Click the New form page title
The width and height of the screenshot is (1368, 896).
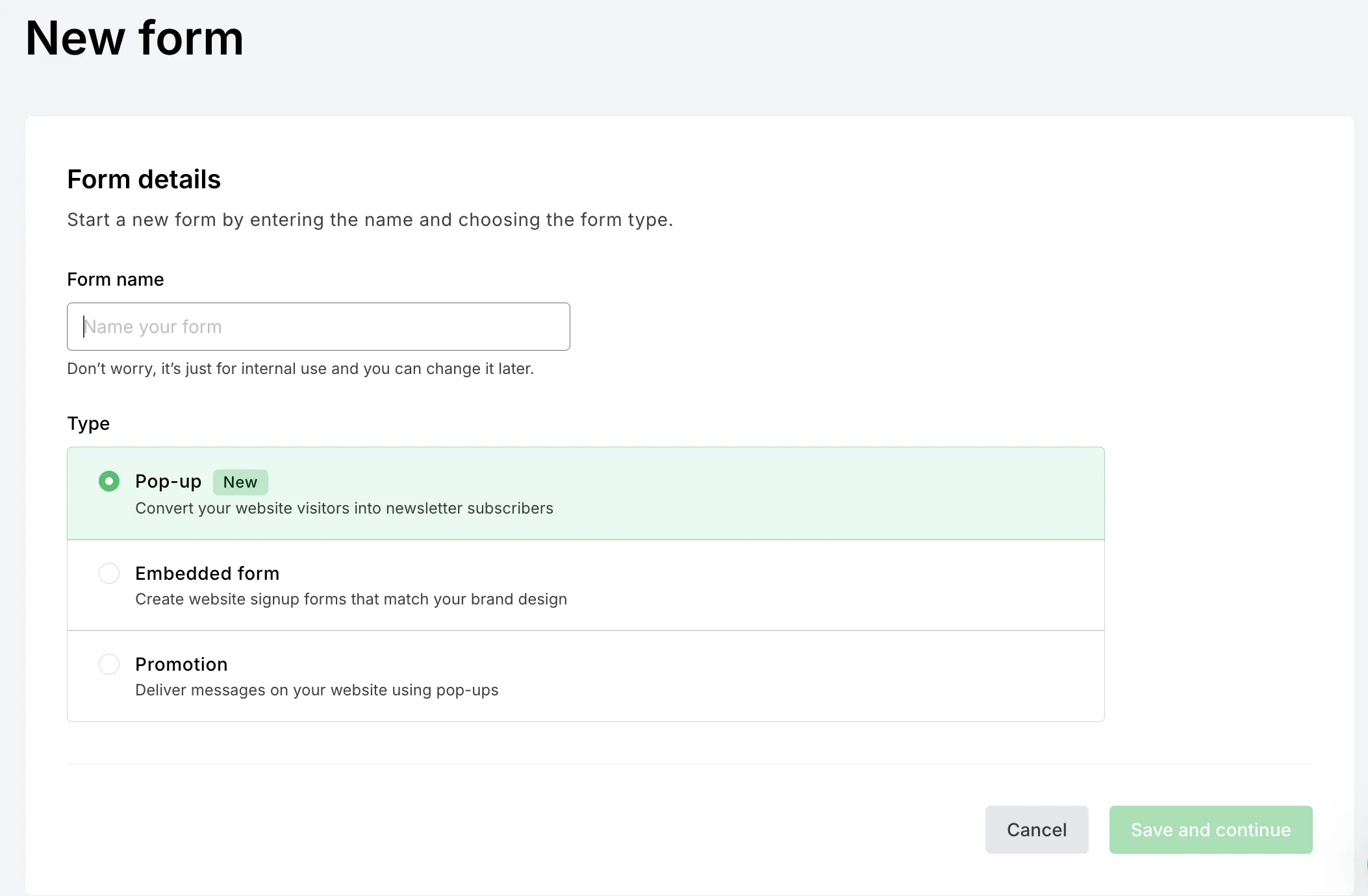(134, 38)
